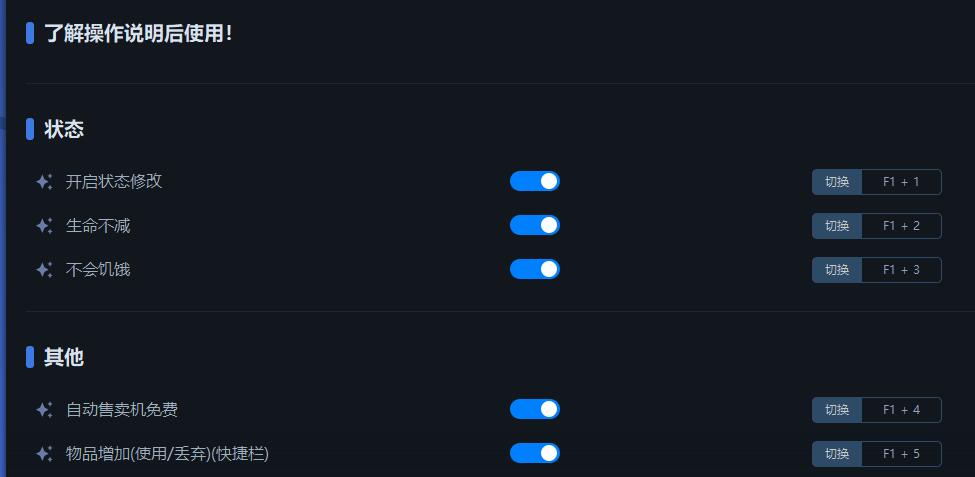
Task: Click 切换 button for F1 + 5 hotkey
Action: click(x=837, y=454)
